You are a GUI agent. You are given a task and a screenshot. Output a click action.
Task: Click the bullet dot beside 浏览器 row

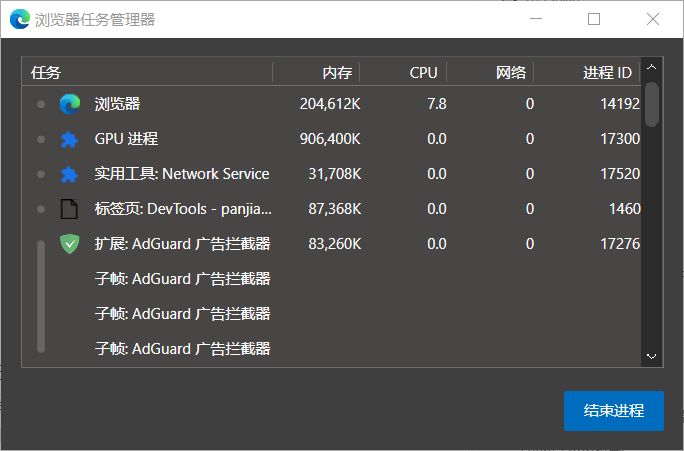click(41, 104)
